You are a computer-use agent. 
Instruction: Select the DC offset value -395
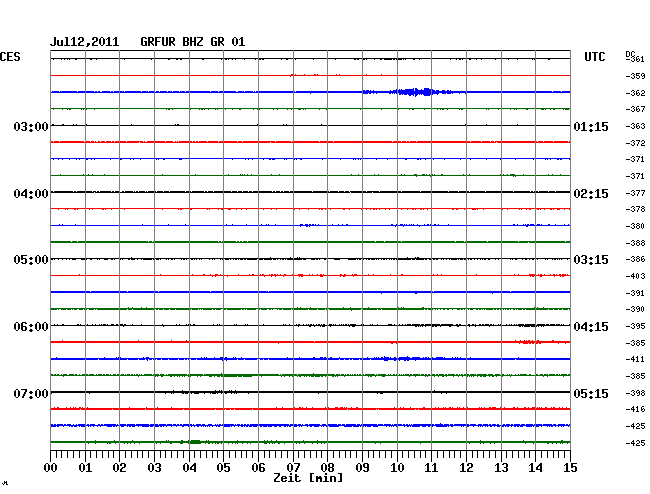(x=635, y=326)
